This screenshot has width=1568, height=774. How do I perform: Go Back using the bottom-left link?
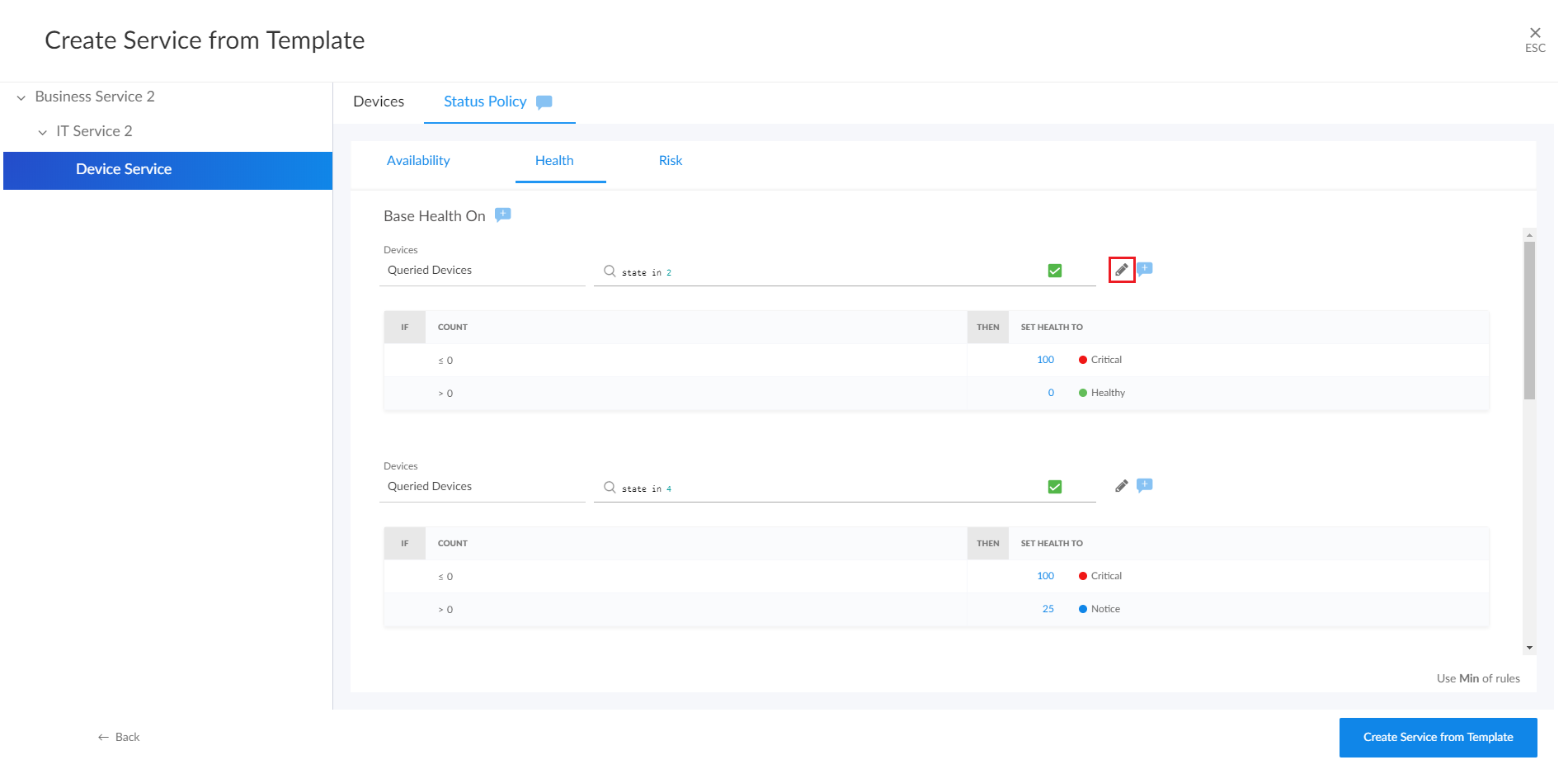119,737
